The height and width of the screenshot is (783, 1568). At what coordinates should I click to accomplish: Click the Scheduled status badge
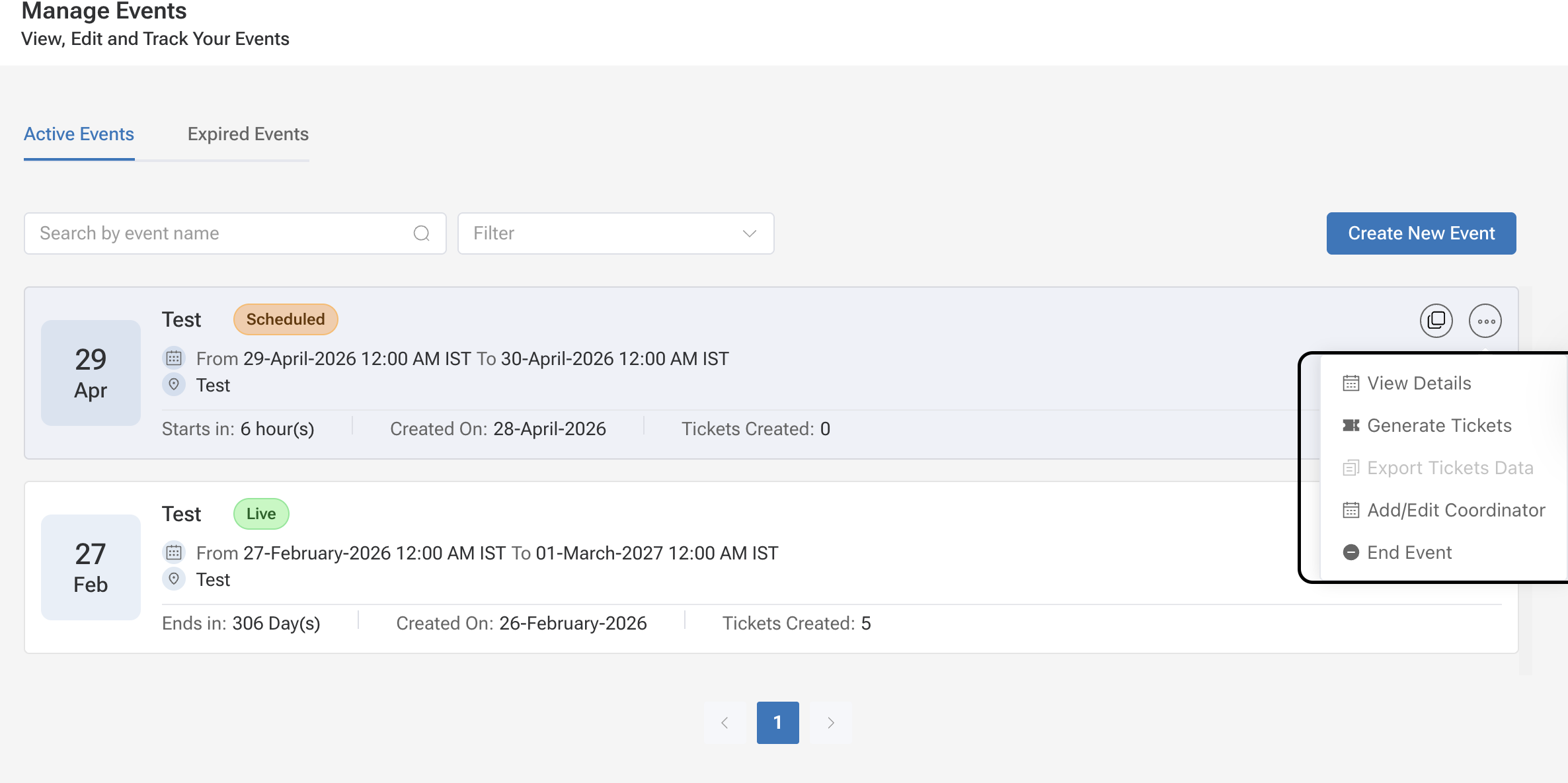[286, 319]
